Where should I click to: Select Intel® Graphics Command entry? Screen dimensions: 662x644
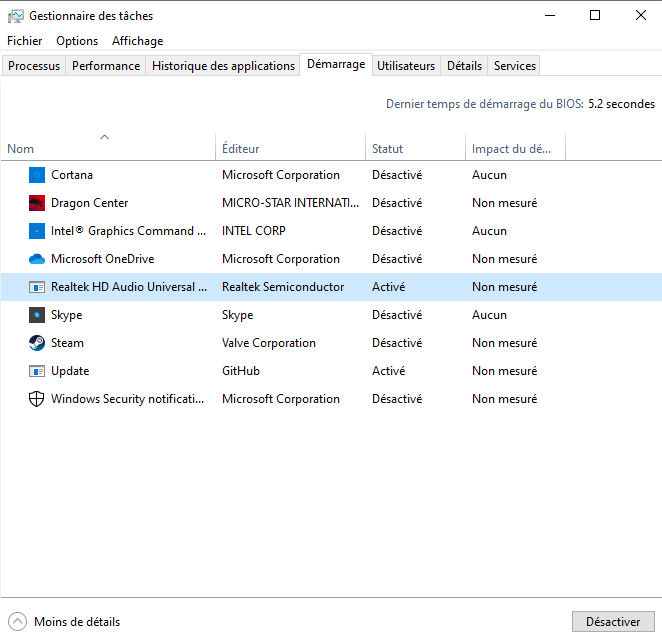[x=128, y=231]
